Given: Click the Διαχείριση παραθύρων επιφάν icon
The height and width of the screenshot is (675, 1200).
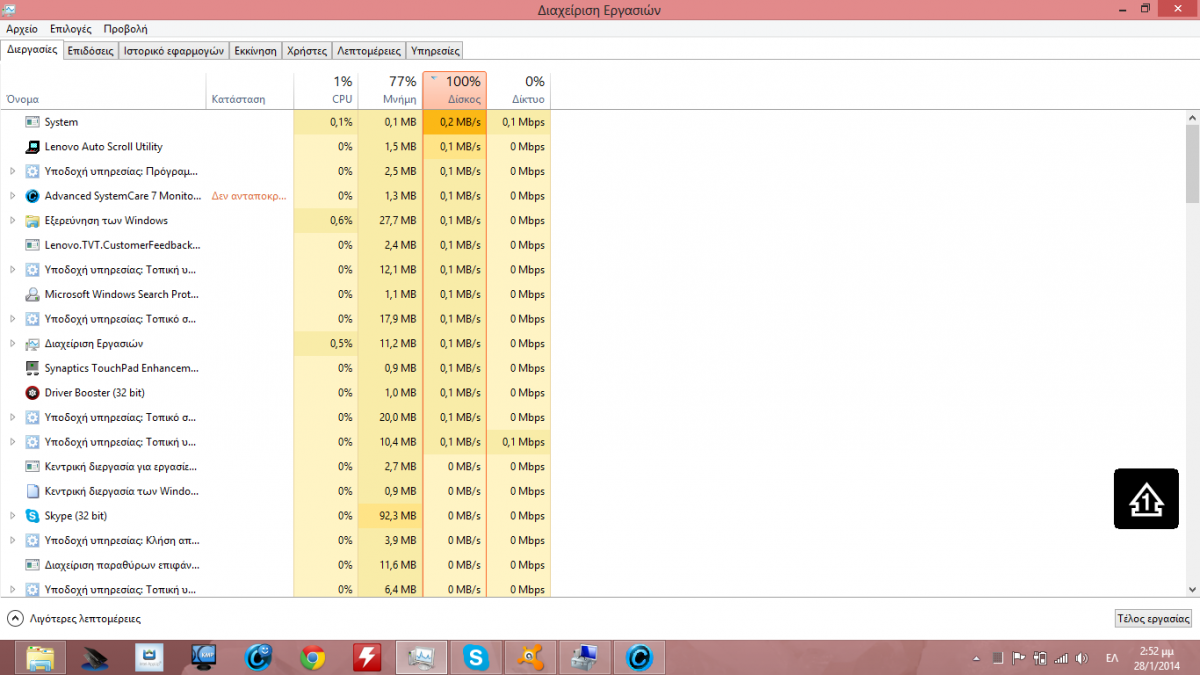Looking at the screenshot, I should click(x=32, y=565).
